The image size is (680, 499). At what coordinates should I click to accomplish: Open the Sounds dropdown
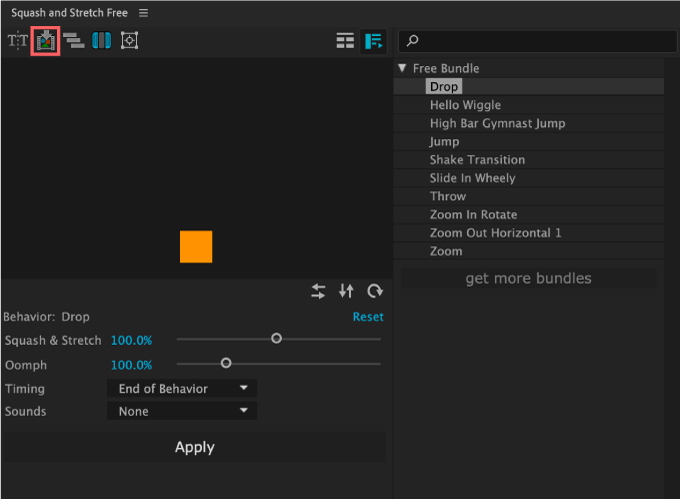tap(182, 411)
